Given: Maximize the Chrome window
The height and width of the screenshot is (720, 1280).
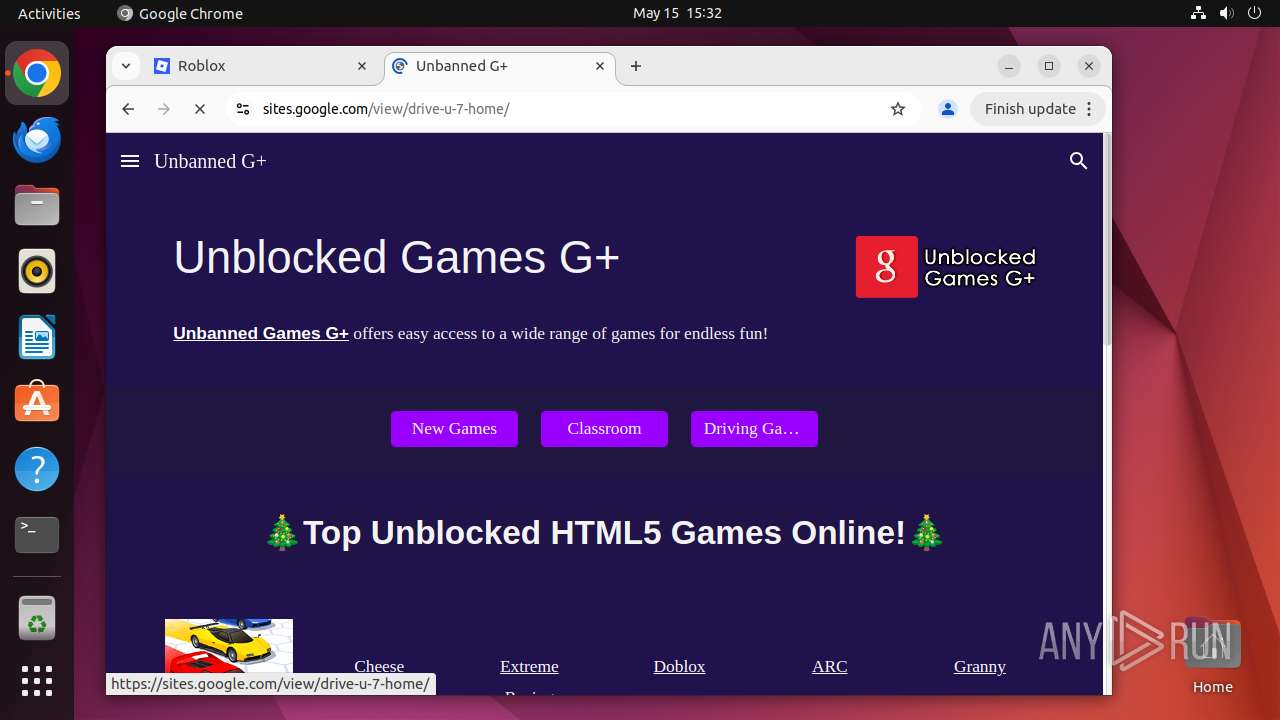Looking at the screenshot, I should (x=1049, y=66).
